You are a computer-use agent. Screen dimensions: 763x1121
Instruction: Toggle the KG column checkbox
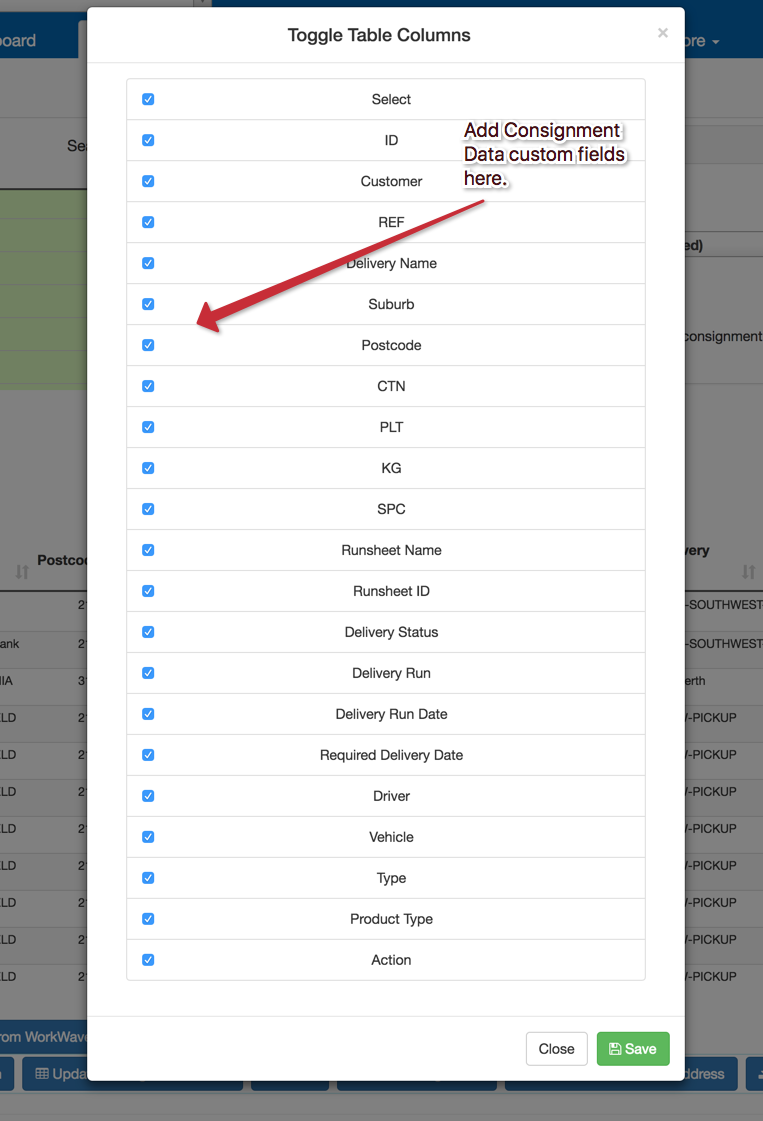(x=148, y=468)
